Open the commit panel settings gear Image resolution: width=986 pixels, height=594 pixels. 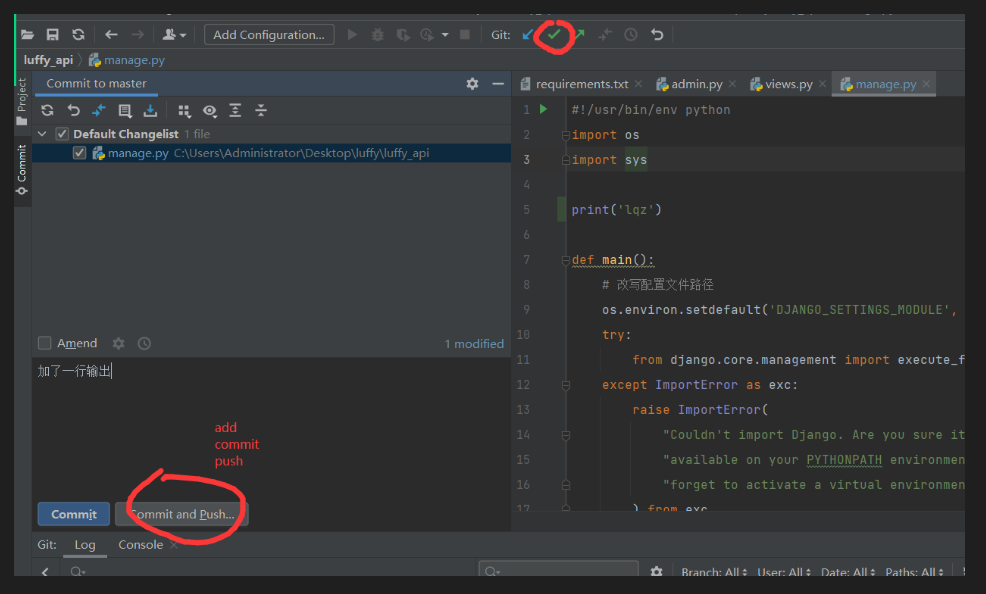[x=472, y=84]
